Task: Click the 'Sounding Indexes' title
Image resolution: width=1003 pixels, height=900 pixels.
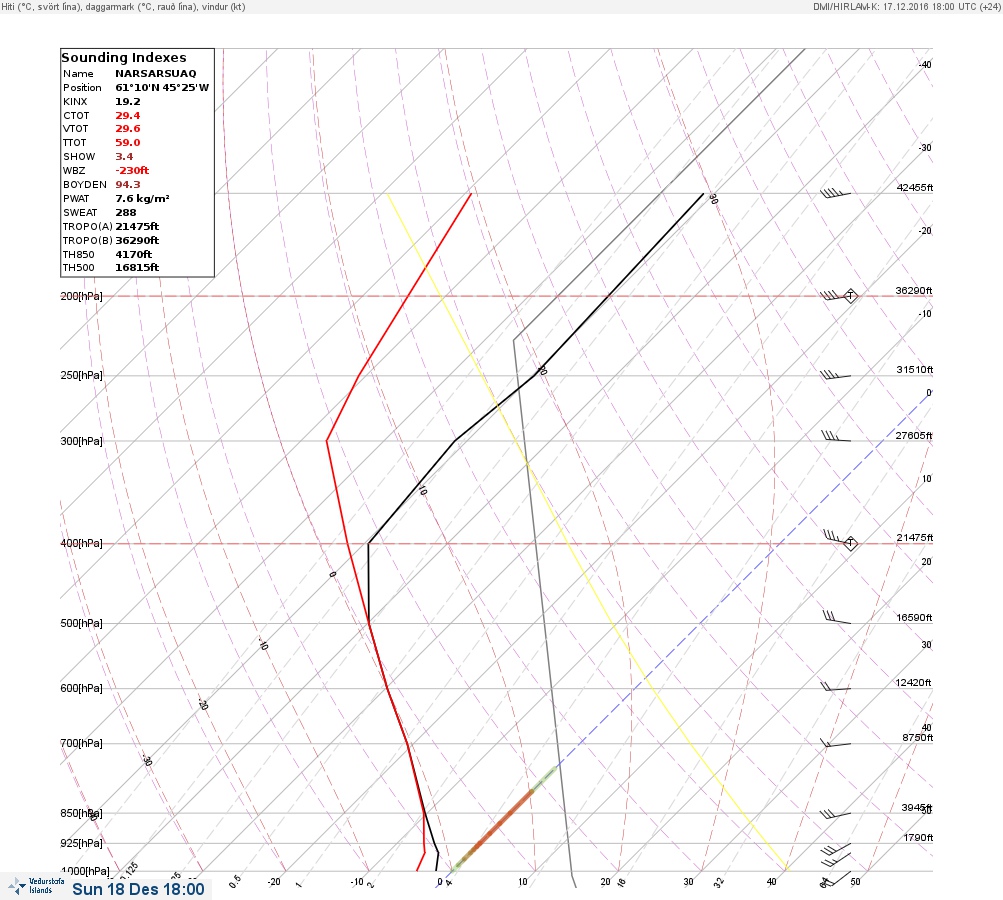Action: pos(123,58)
